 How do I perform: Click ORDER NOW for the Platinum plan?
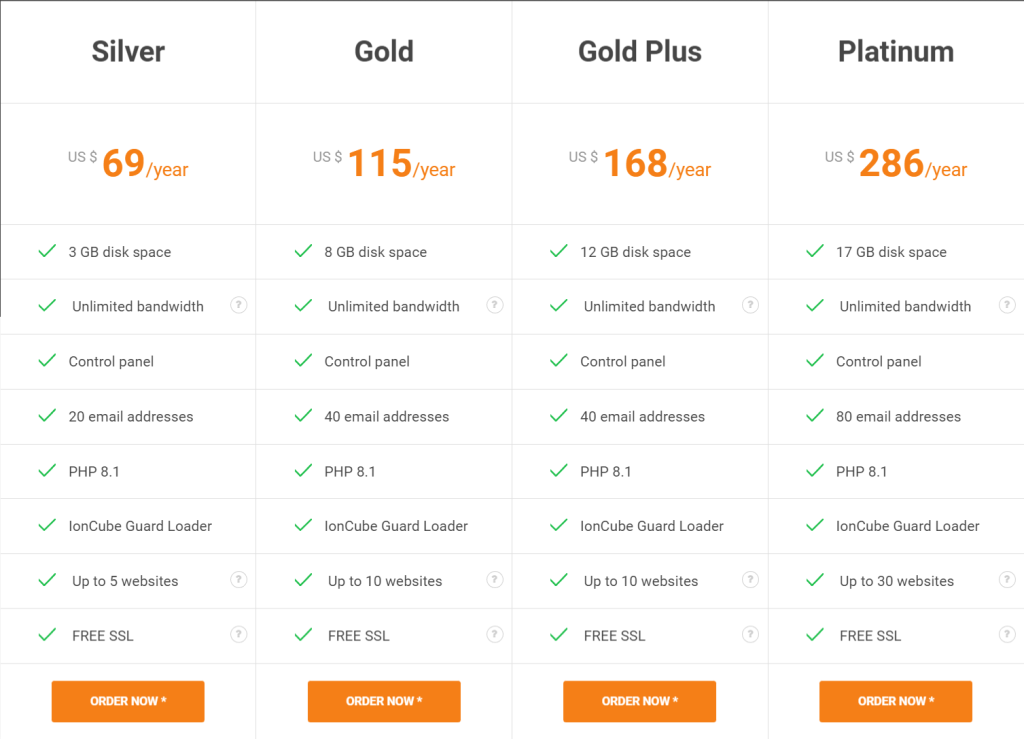895,701
